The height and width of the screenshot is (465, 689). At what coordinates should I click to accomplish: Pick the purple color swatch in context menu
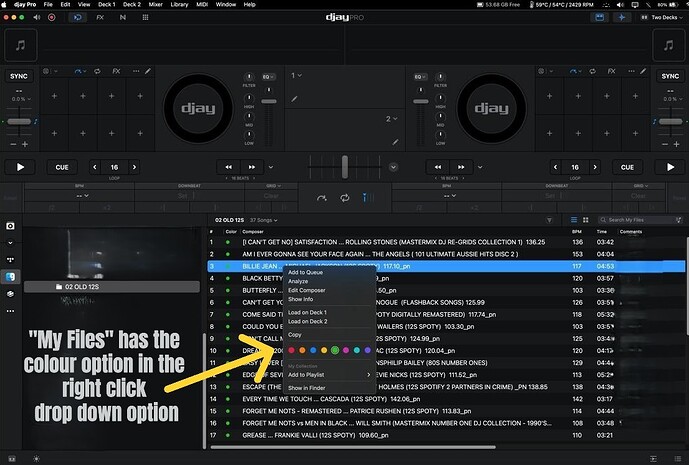coord(367,350)
